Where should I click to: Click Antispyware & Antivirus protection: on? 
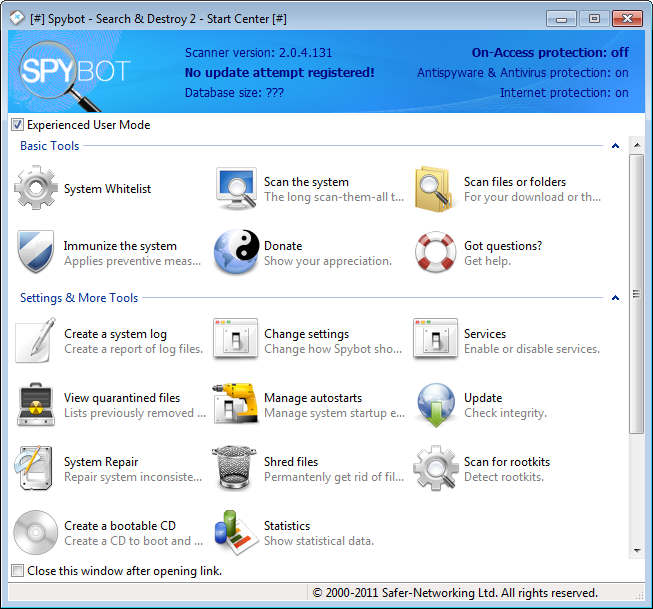(523, 72)
